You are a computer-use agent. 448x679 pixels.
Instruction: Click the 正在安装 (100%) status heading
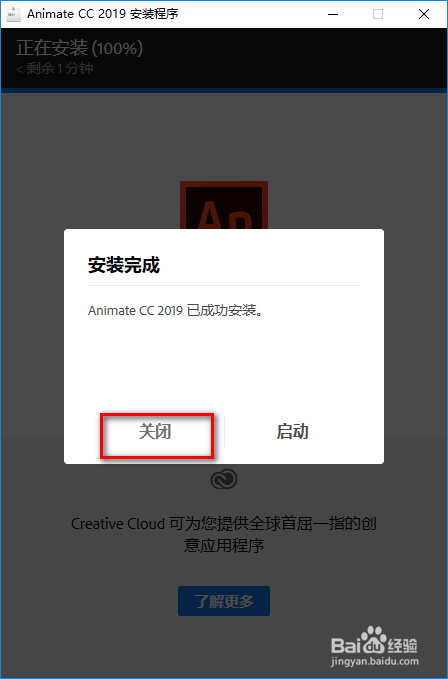pos(80,48)
